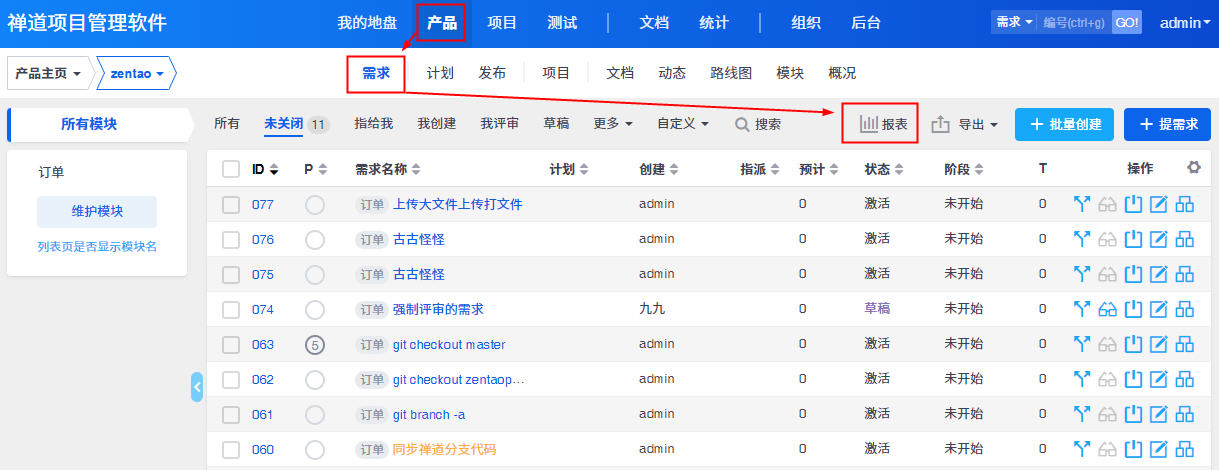
Task: Select the checkbox beside requirement 062
Action: [x=231, y=380]
